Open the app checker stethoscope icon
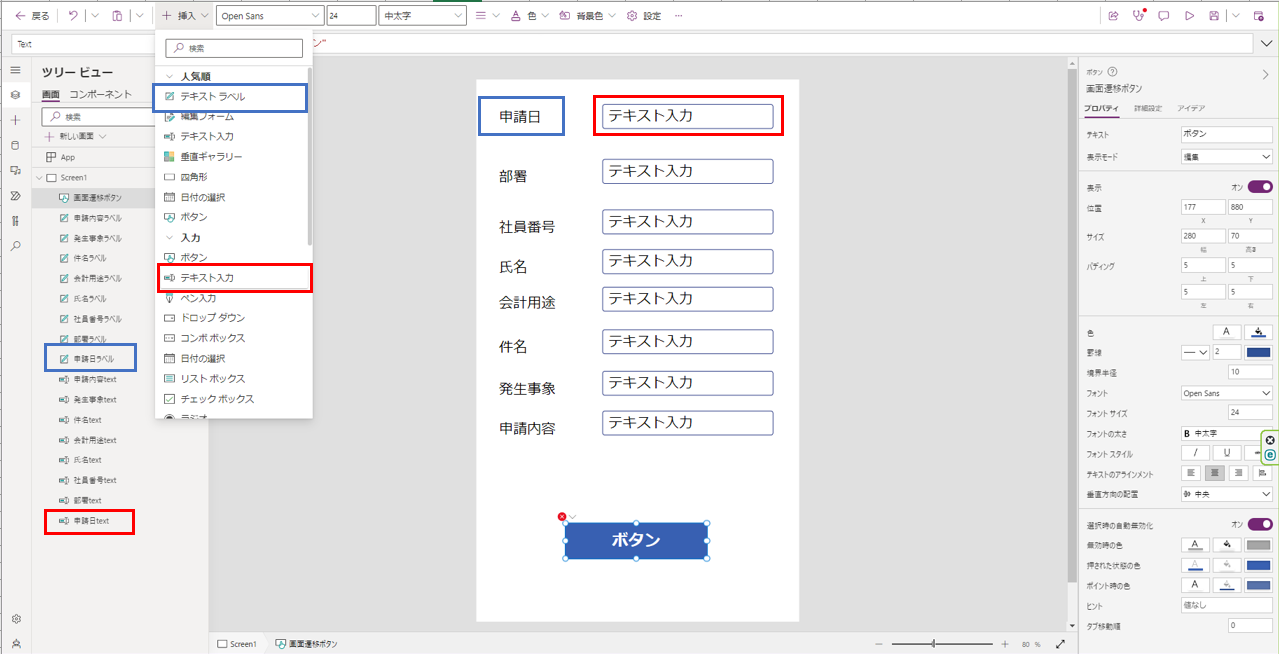The width and height of the screenshot is (1279, 654). [x=1138, y=16]
